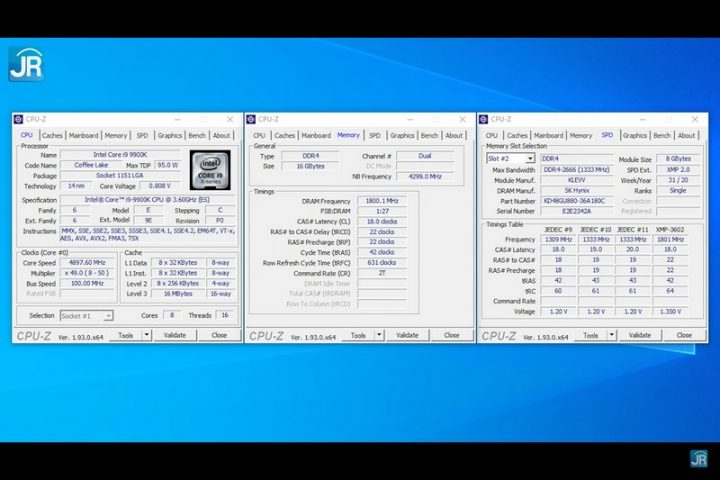Select the CPU tab in the right CPU-Z window
This screenshot has width=720, height=480.
tap(491, 136)
